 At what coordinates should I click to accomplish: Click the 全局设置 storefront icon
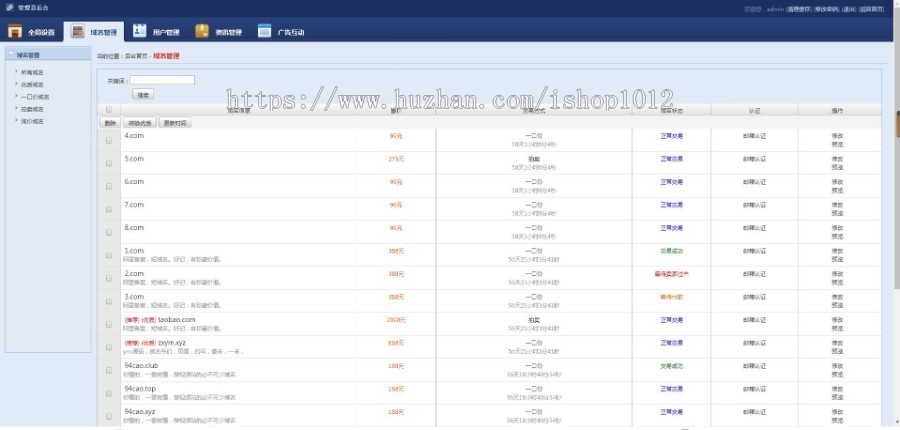[x=15, y=31]
